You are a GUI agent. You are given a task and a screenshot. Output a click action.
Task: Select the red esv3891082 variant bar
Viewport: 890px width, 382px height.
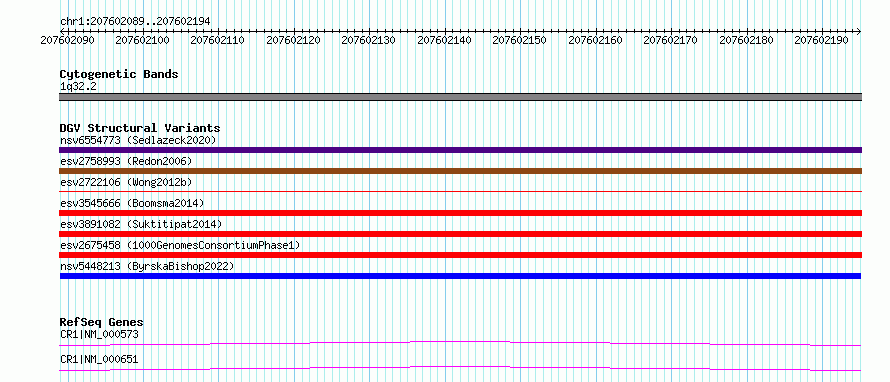click(x=460, y=234)
